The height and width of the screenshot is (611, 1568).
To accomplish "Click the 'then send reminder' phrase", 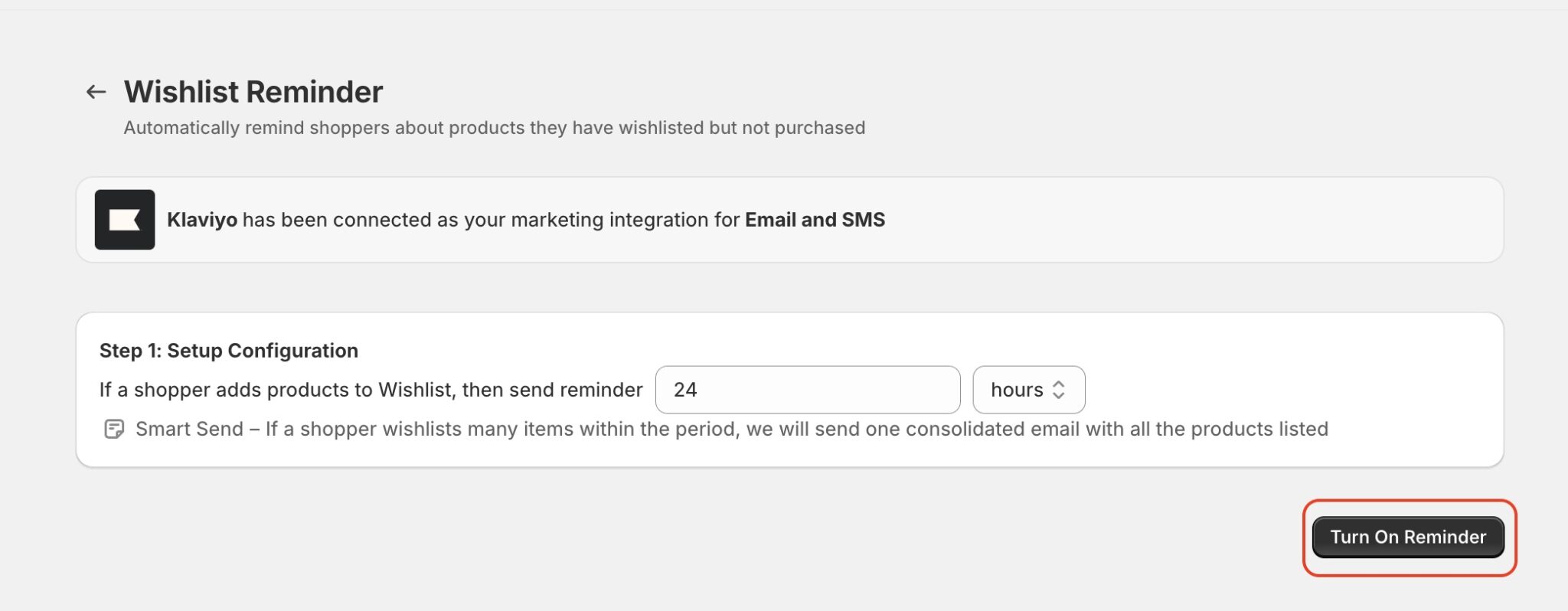I will (x=552, y=390).
